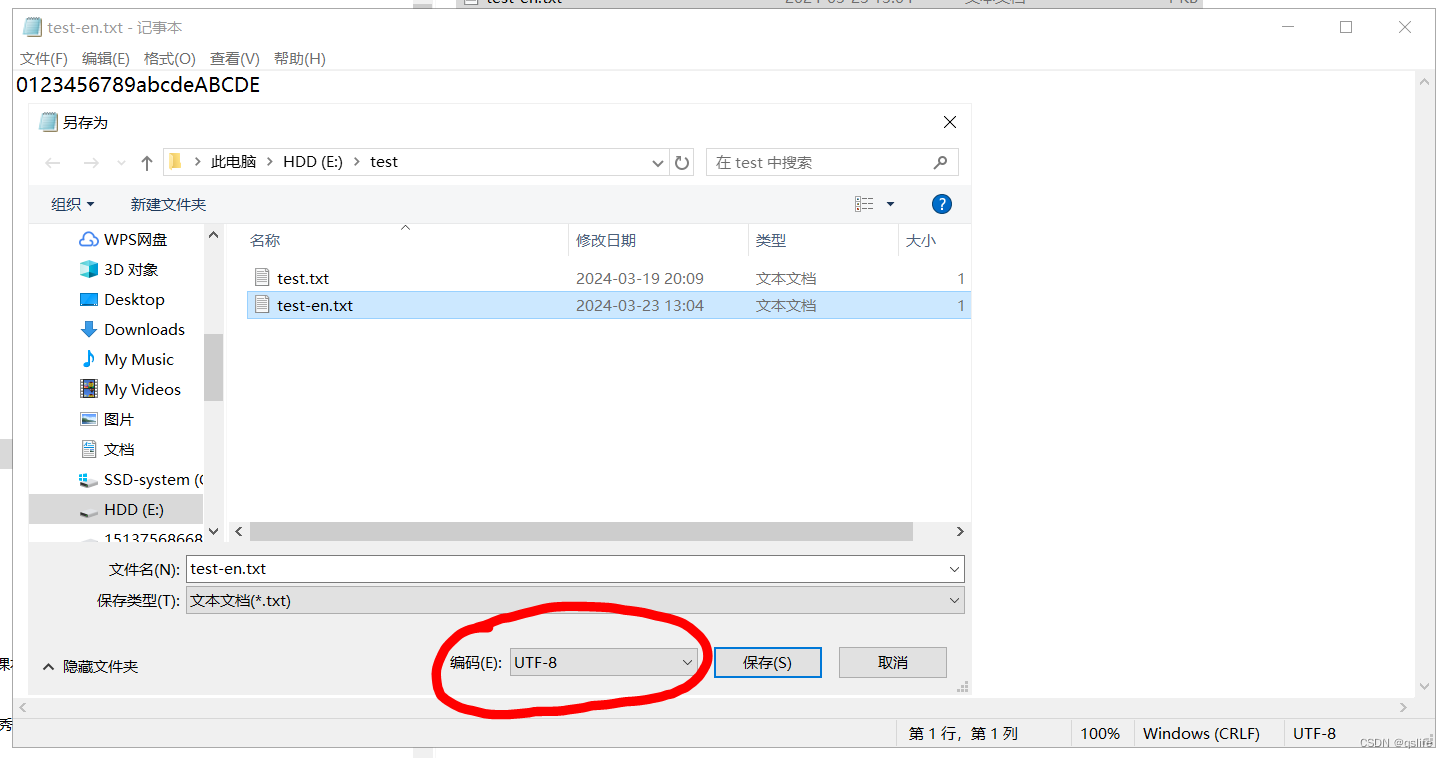Click date 2024-03-23 13:04 cell
Image resolution: width=1447 pixels, height=758 pixels.
[640, 305]
